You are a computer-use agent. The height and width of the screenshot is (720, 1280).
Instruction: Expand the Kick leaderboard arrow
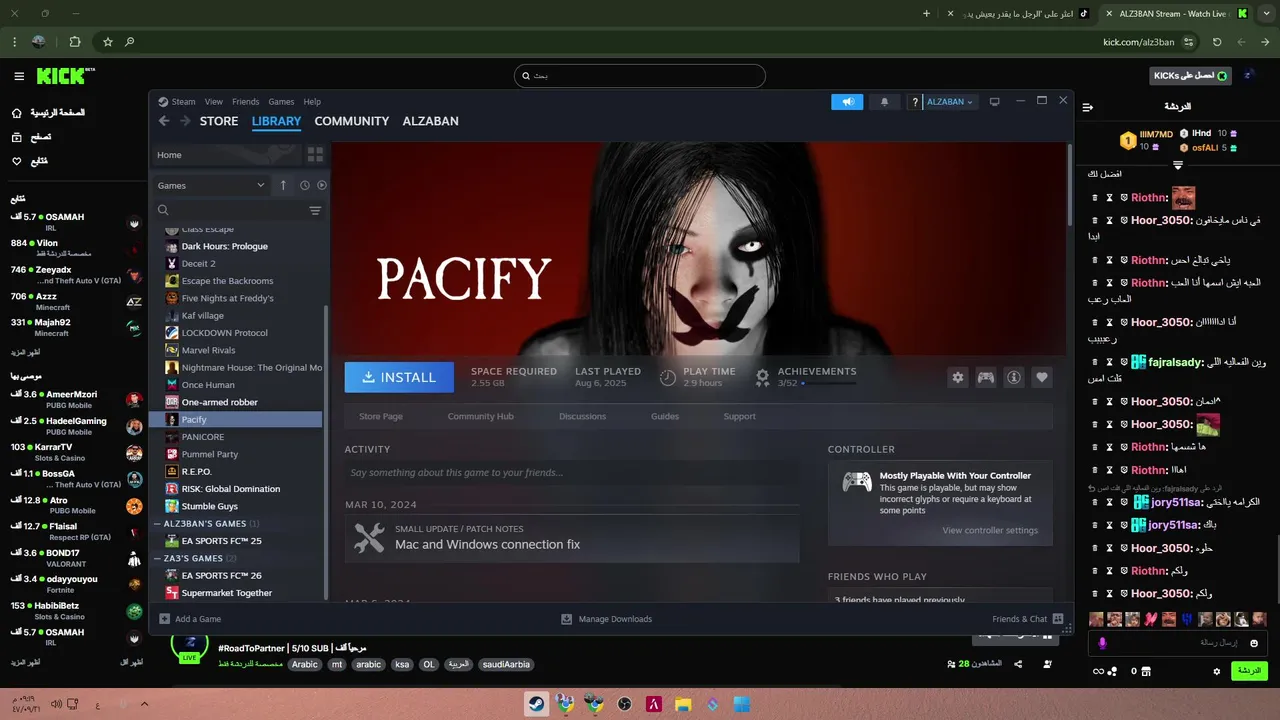click(x=1178, y=165)
